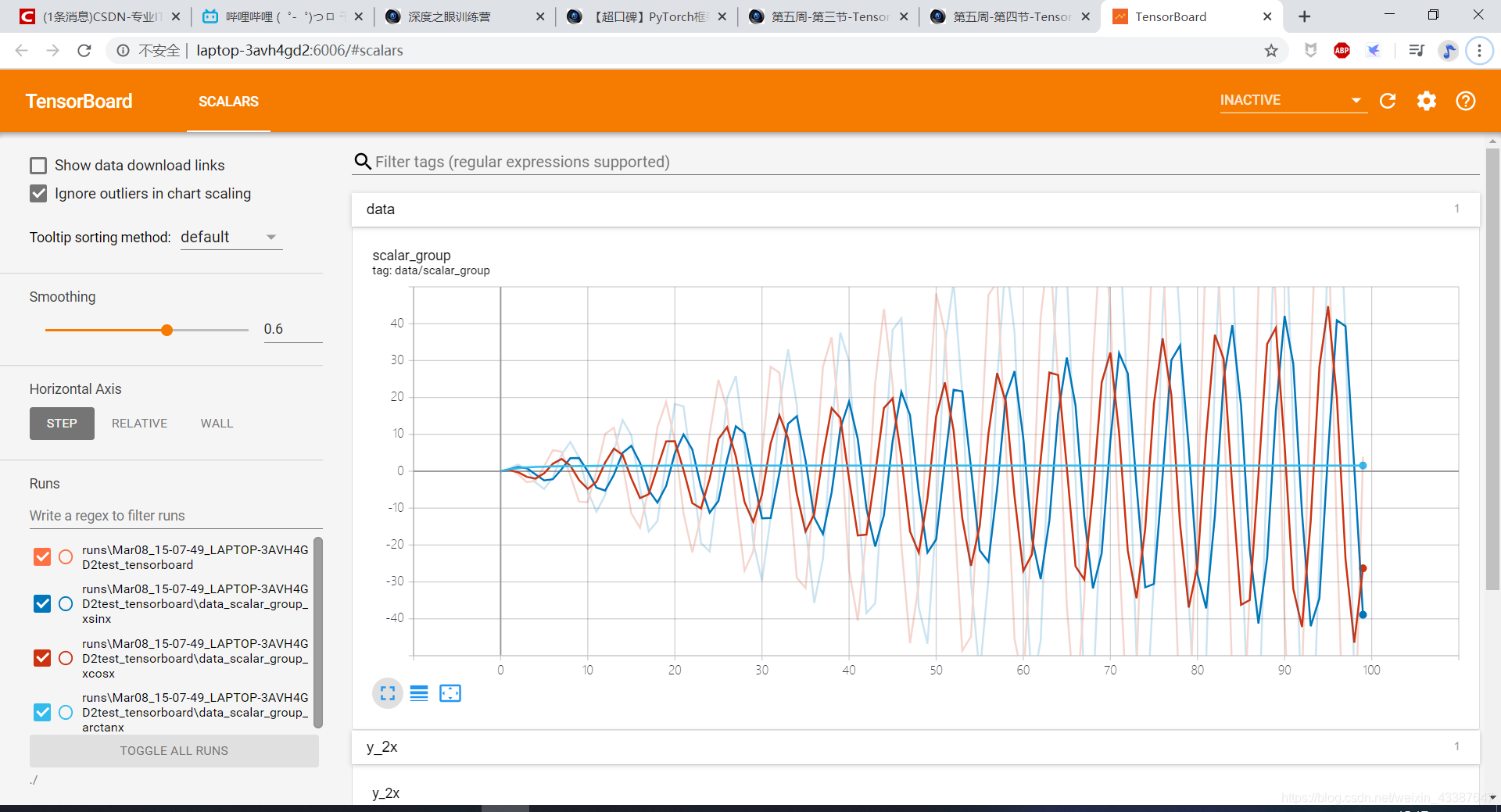Open browser profile avatar
This screenshot has width=1501, height=812.
click(x=1449, y=51)
